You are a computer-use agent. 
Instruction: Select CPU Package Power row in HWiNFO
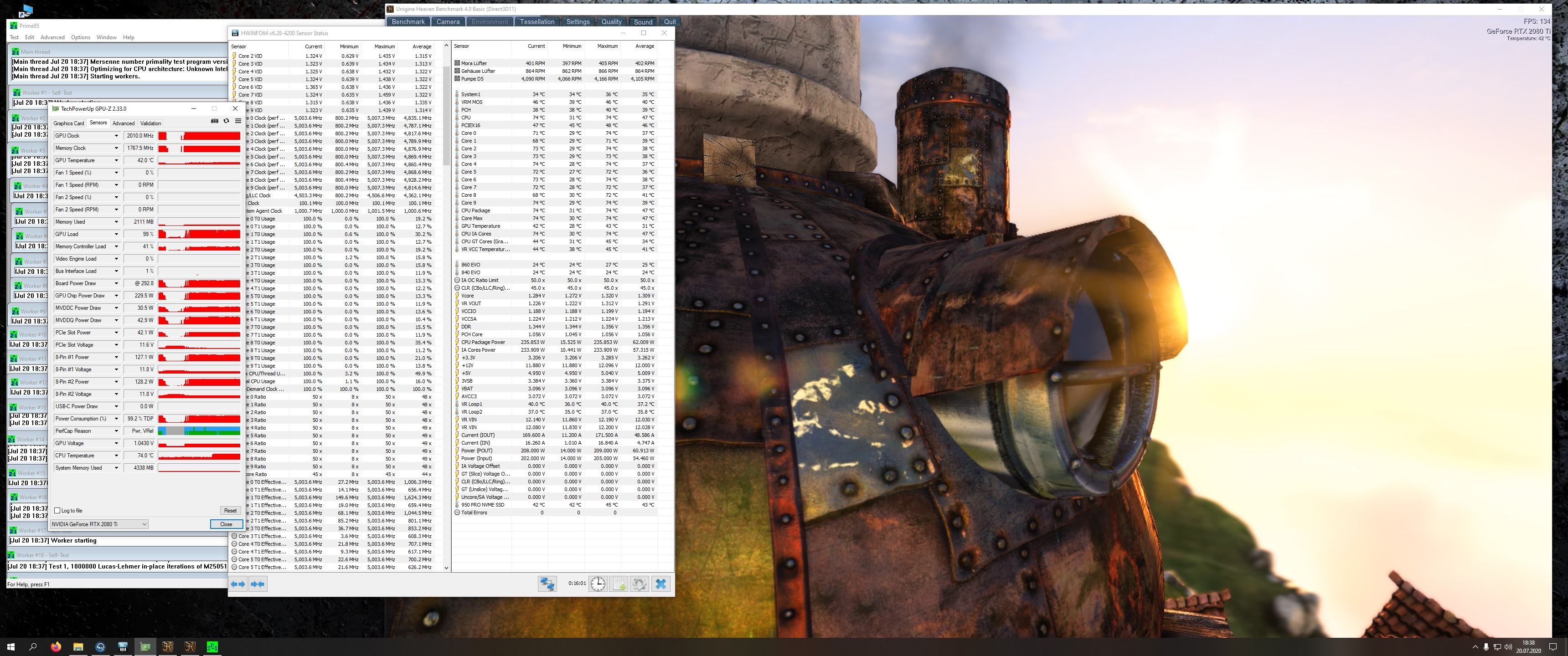pyautogui.click(x=555, y=342)
